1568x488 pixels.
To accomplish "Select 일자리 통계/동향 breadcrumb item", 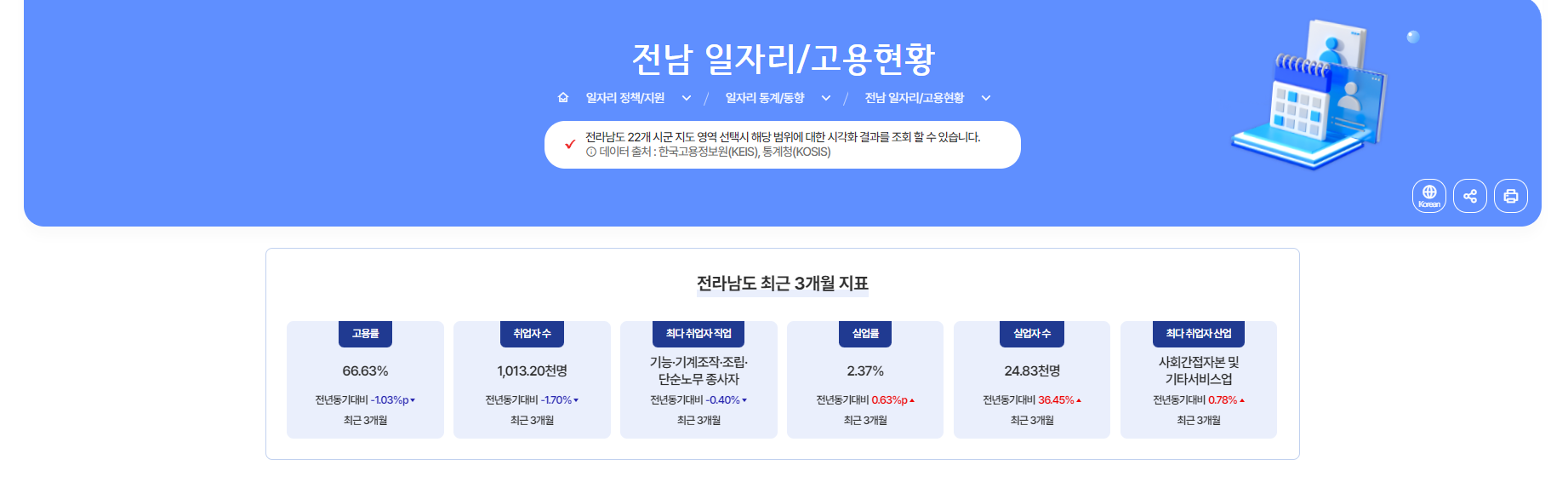I will coord(765,98).
